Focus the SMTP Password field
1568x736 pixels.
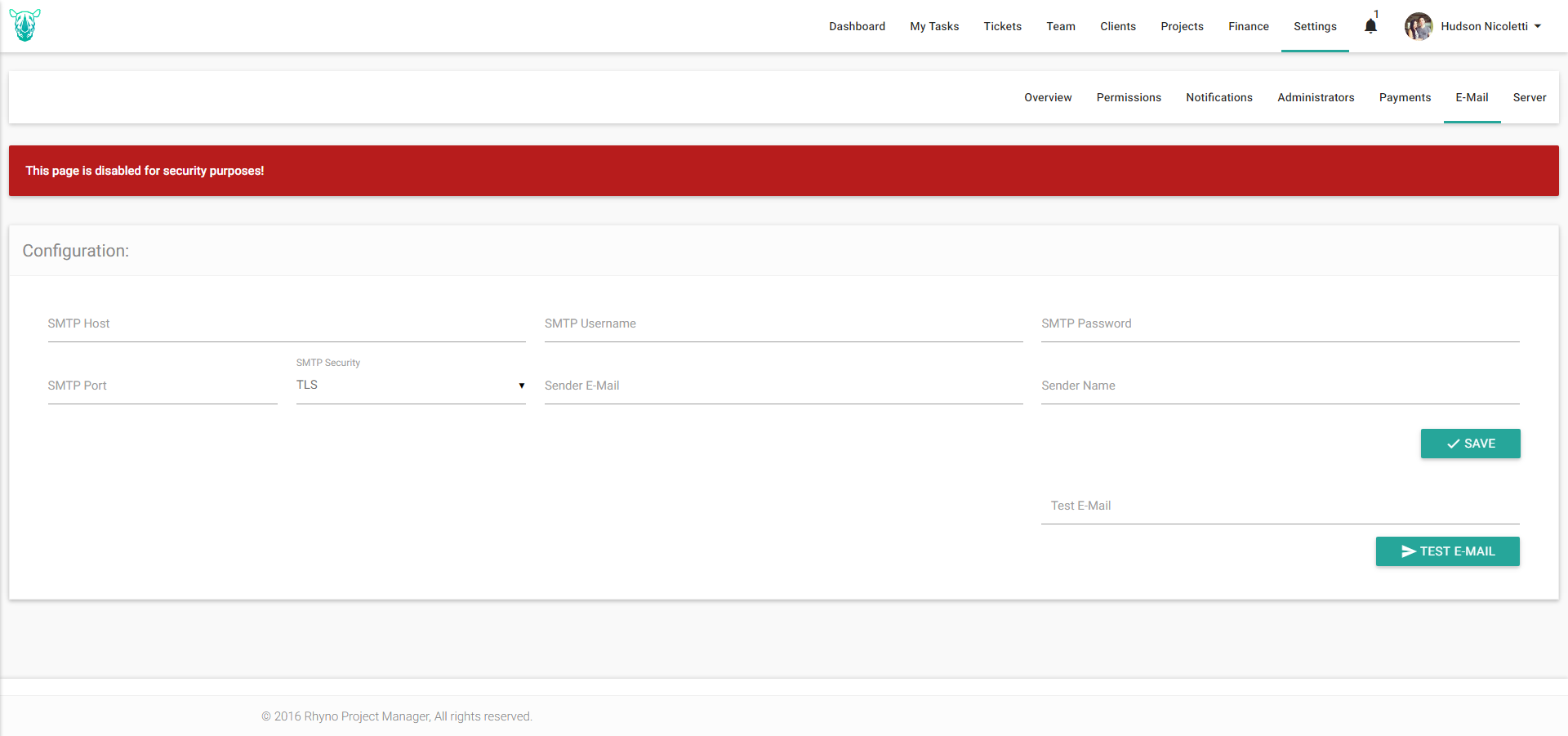coord(1280,323)
